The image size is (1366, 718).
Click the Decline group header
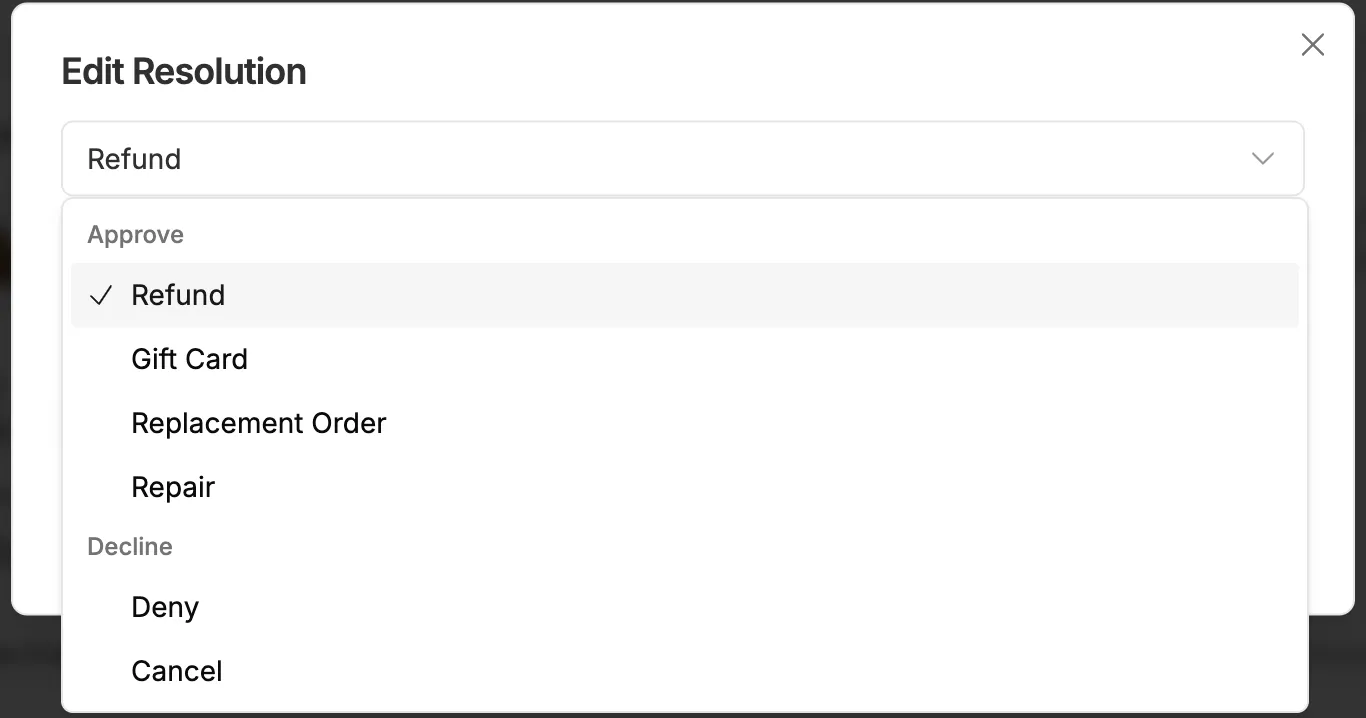point(129,546)
